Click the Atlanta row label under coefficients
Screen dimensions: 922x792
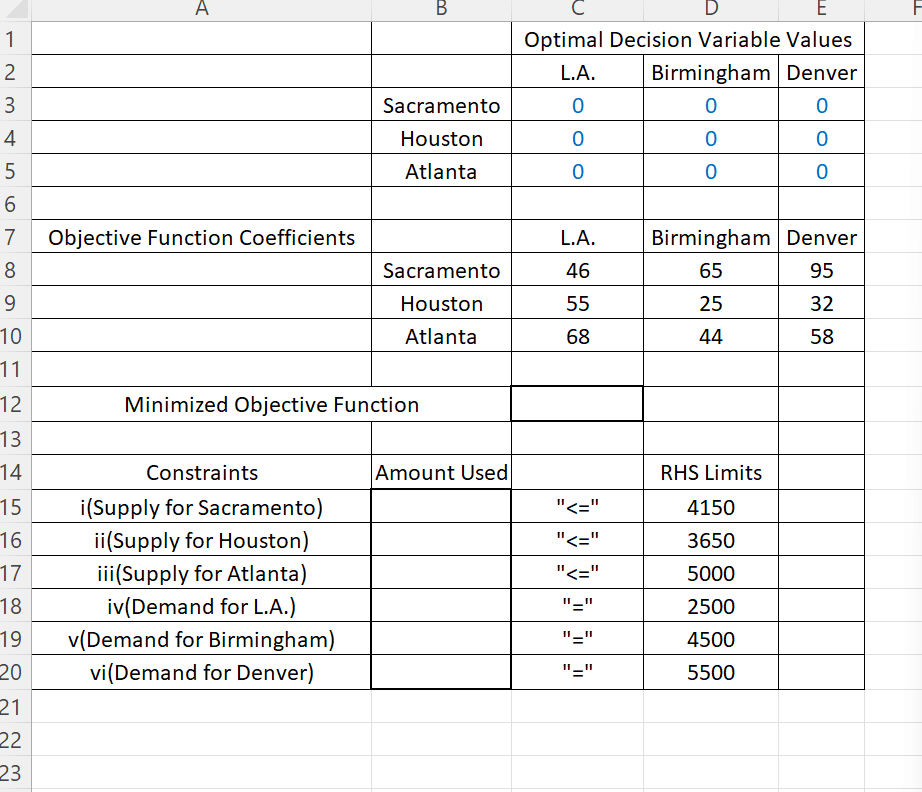[x=440, y=336]
